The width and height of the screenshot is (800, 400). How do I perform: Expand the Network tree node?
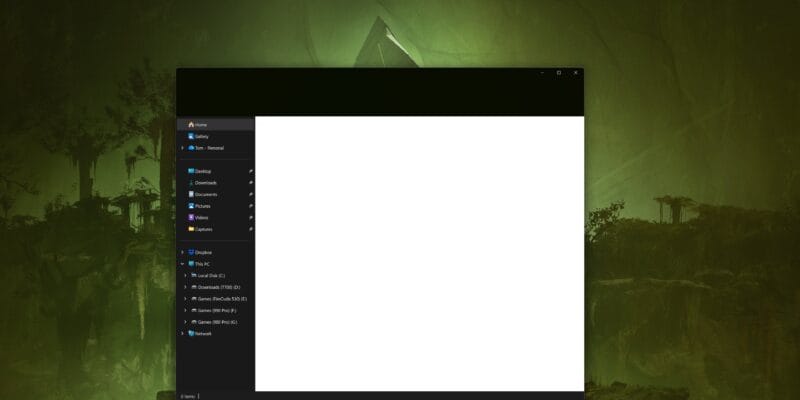[x=182, y=334]
